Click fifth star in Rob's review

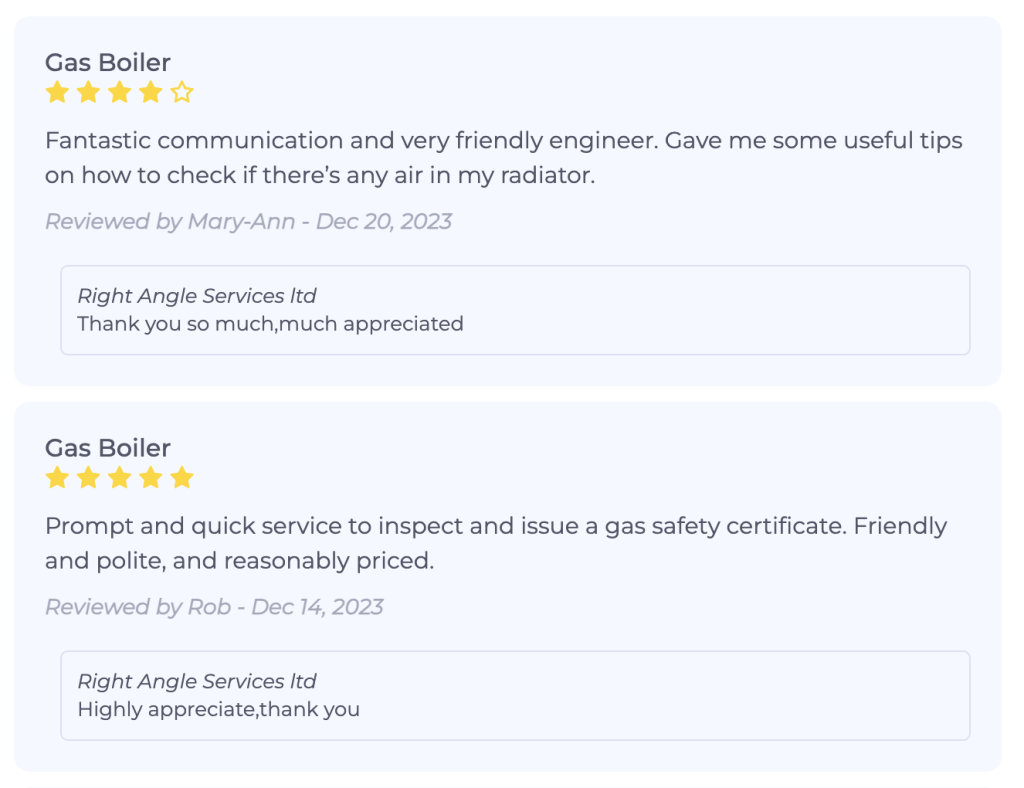pos(181,478)
